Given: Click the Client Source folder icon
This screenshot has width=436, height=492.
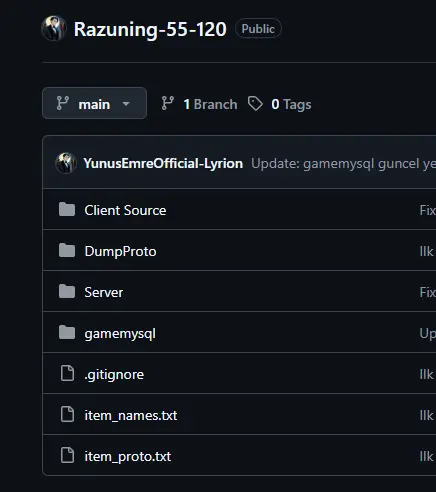Looking at the screenshot, I should point(67,210).
